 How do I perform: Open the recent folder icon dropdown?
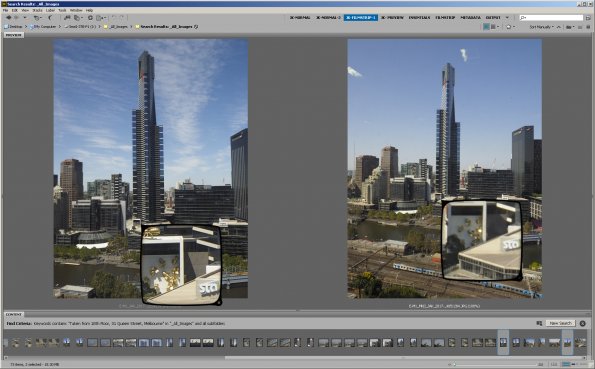[x=570, y=27]
